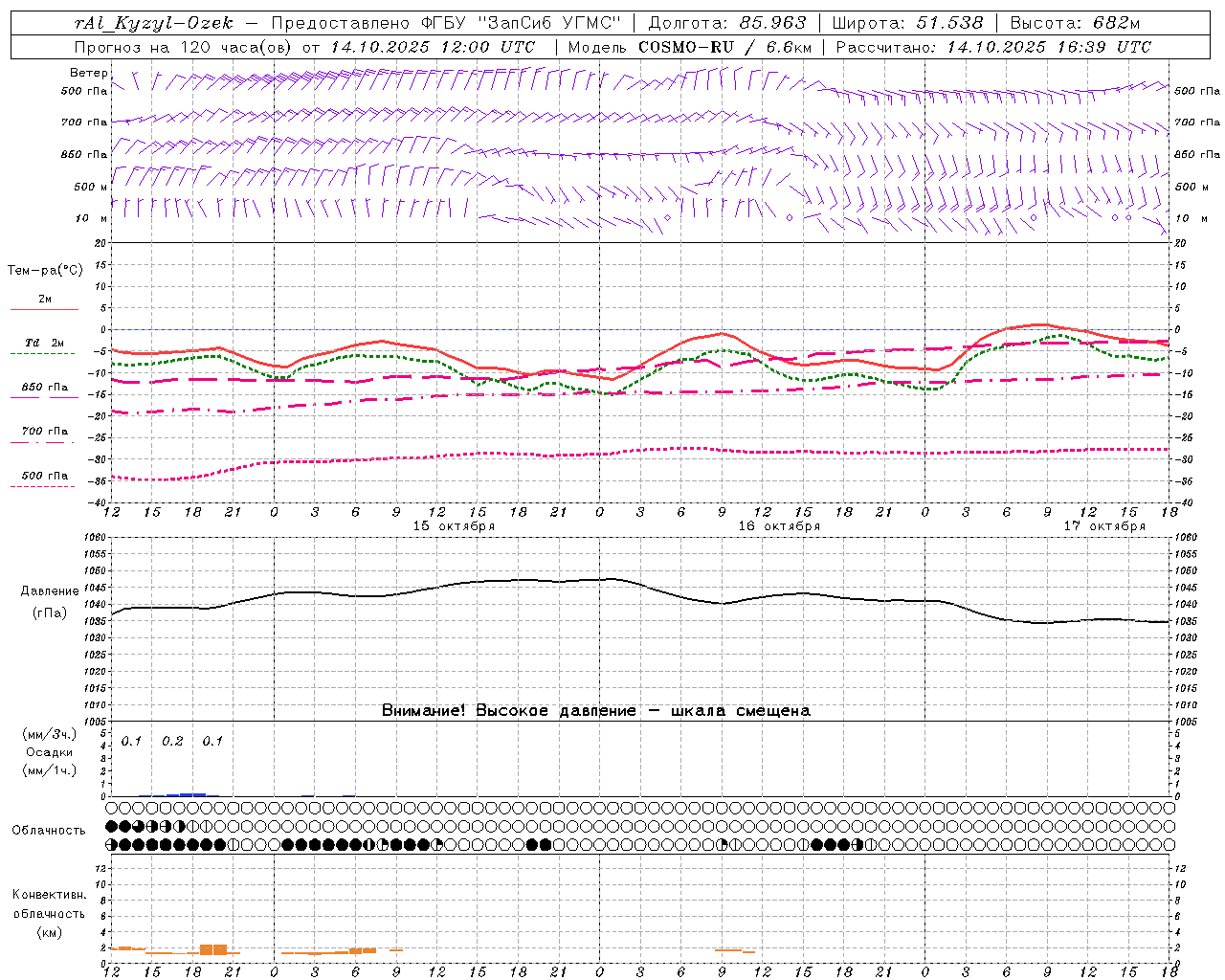The height and width of the screenshot is (980, 1225).
Task: Click the (мм/3ч.) precipitation unit label
Action: pyautogui.click(x=50, y=734)
